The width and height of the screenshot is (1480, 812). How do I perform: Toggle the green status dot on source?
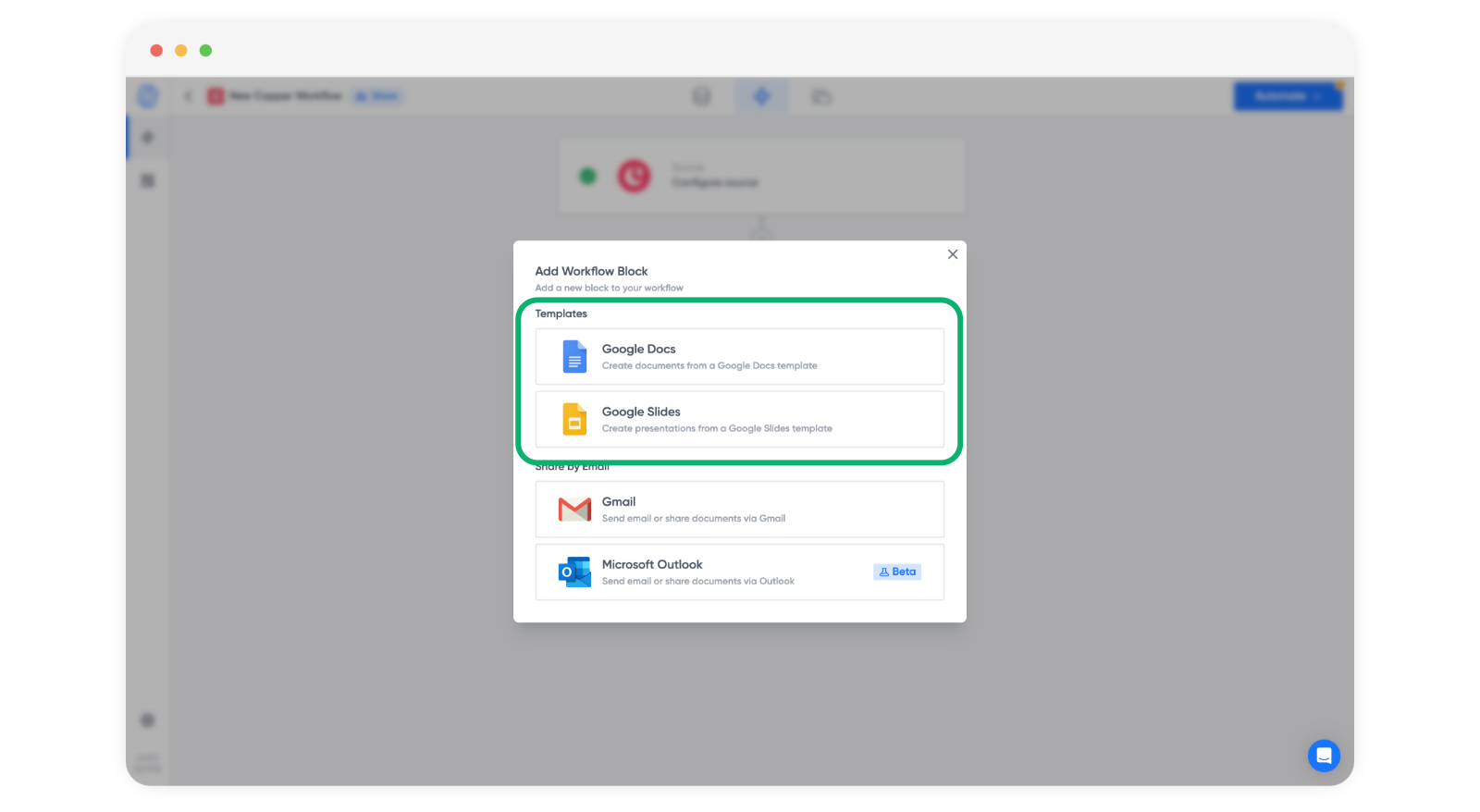(587, 176)
